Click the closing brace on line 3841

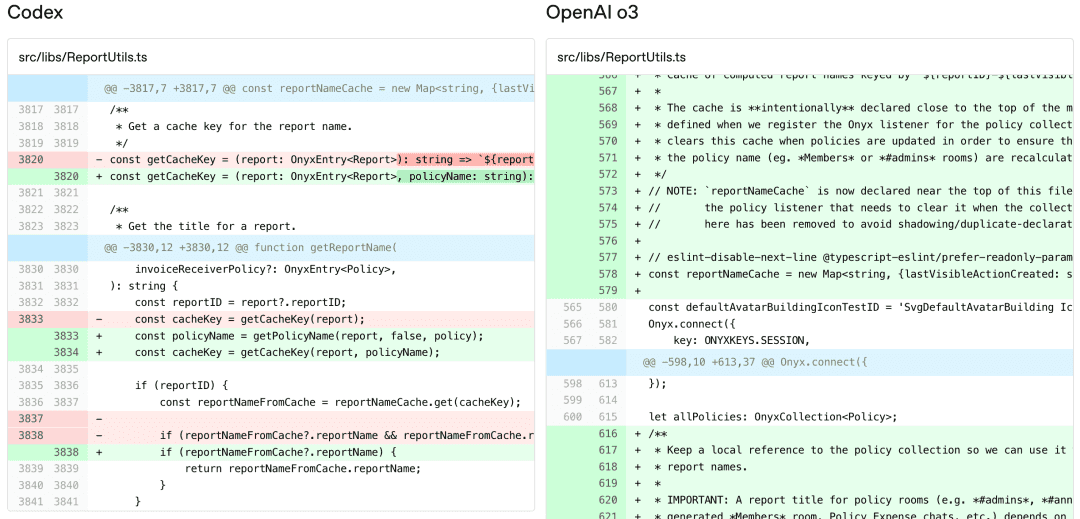click(138, 501)
